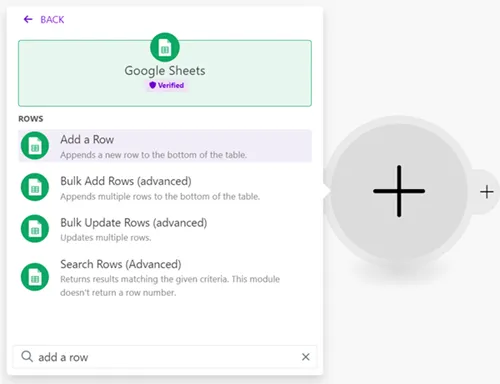The height and width of the screenshot is (384, 500).
Task: Click the Add a Row sheet icon
Action: [x=35, y=146]
